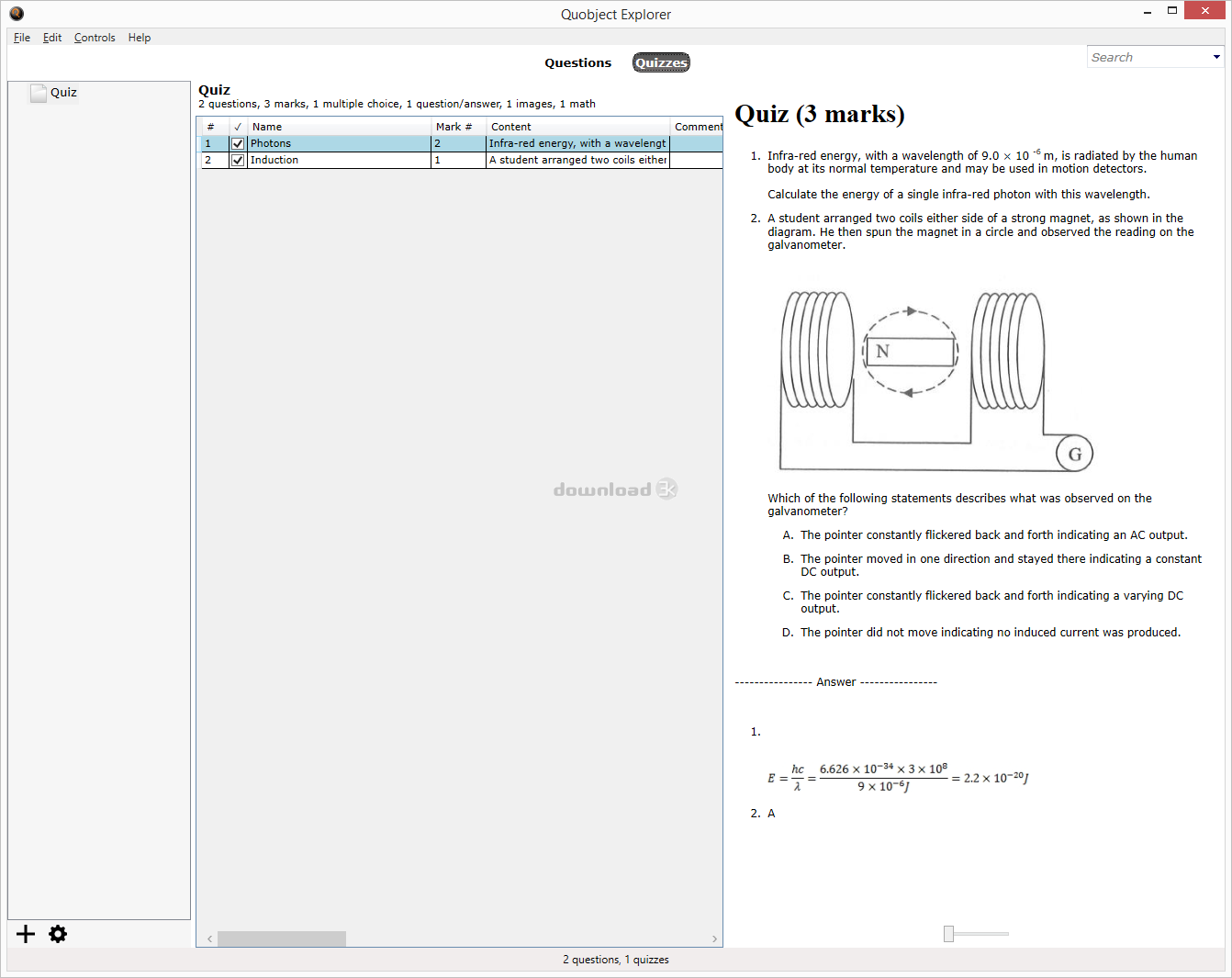
Task: Sort by Mark # column header
Action: point(458,127)
